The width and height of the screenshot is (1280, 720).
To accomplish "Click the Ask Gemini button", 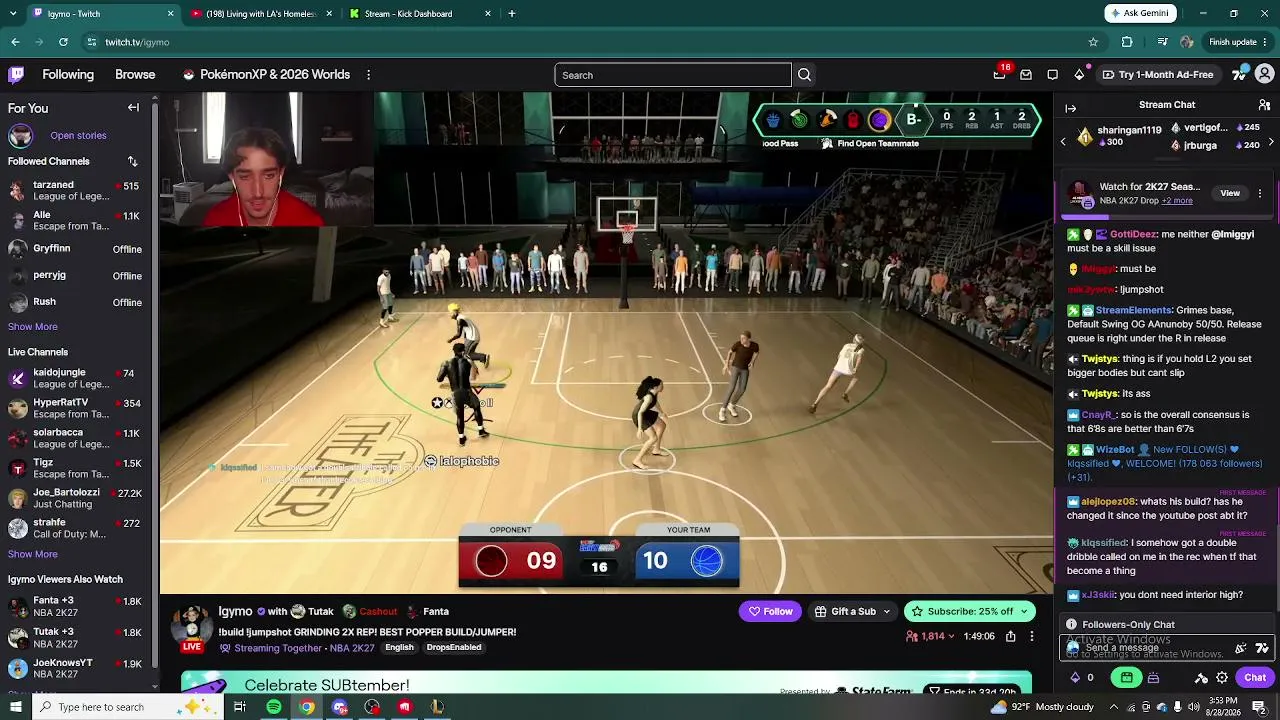I will (1139, 14).
